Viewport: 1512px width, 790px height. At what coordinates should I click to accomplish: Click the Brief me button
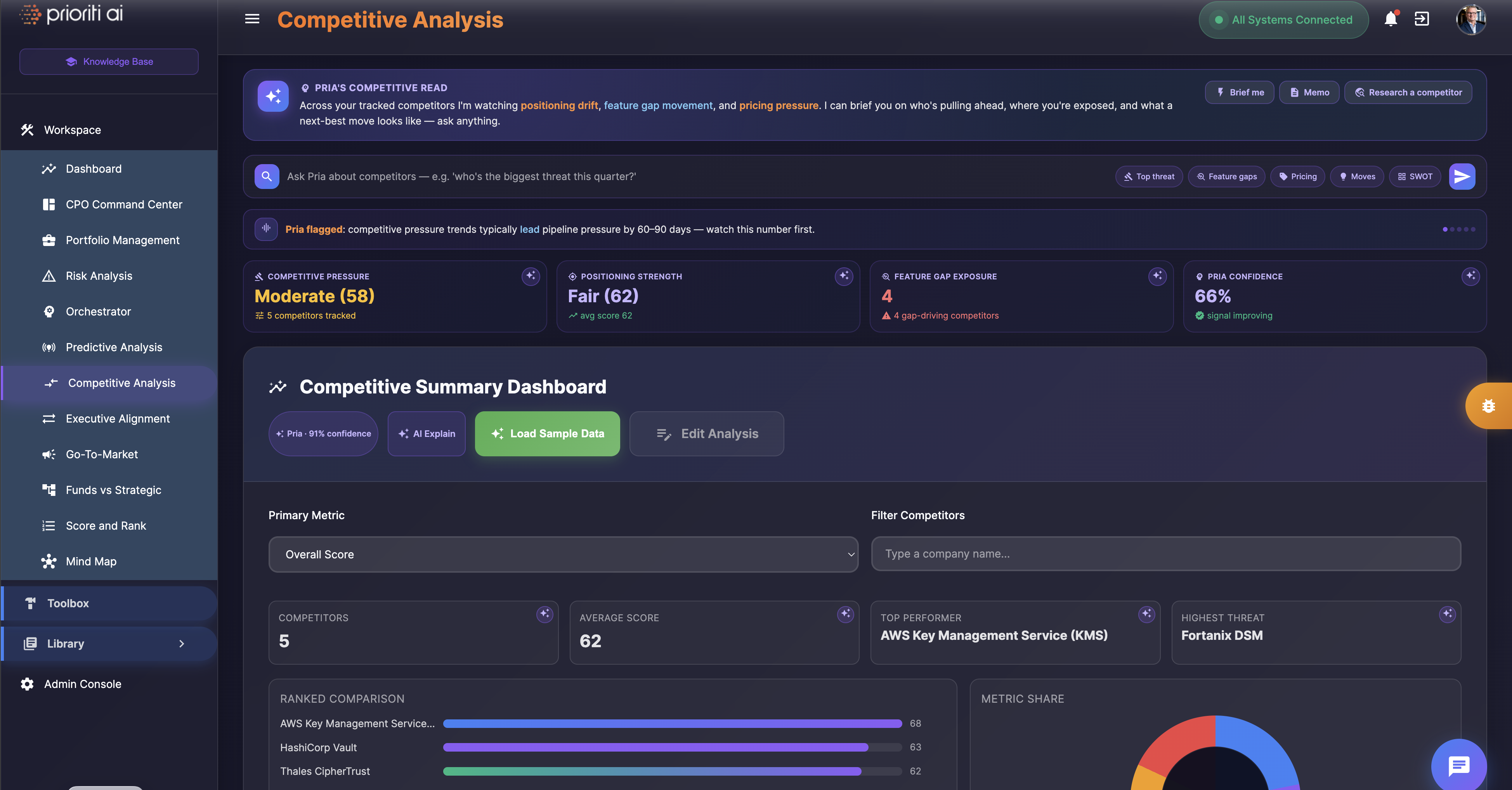[x=1239, y=92]
